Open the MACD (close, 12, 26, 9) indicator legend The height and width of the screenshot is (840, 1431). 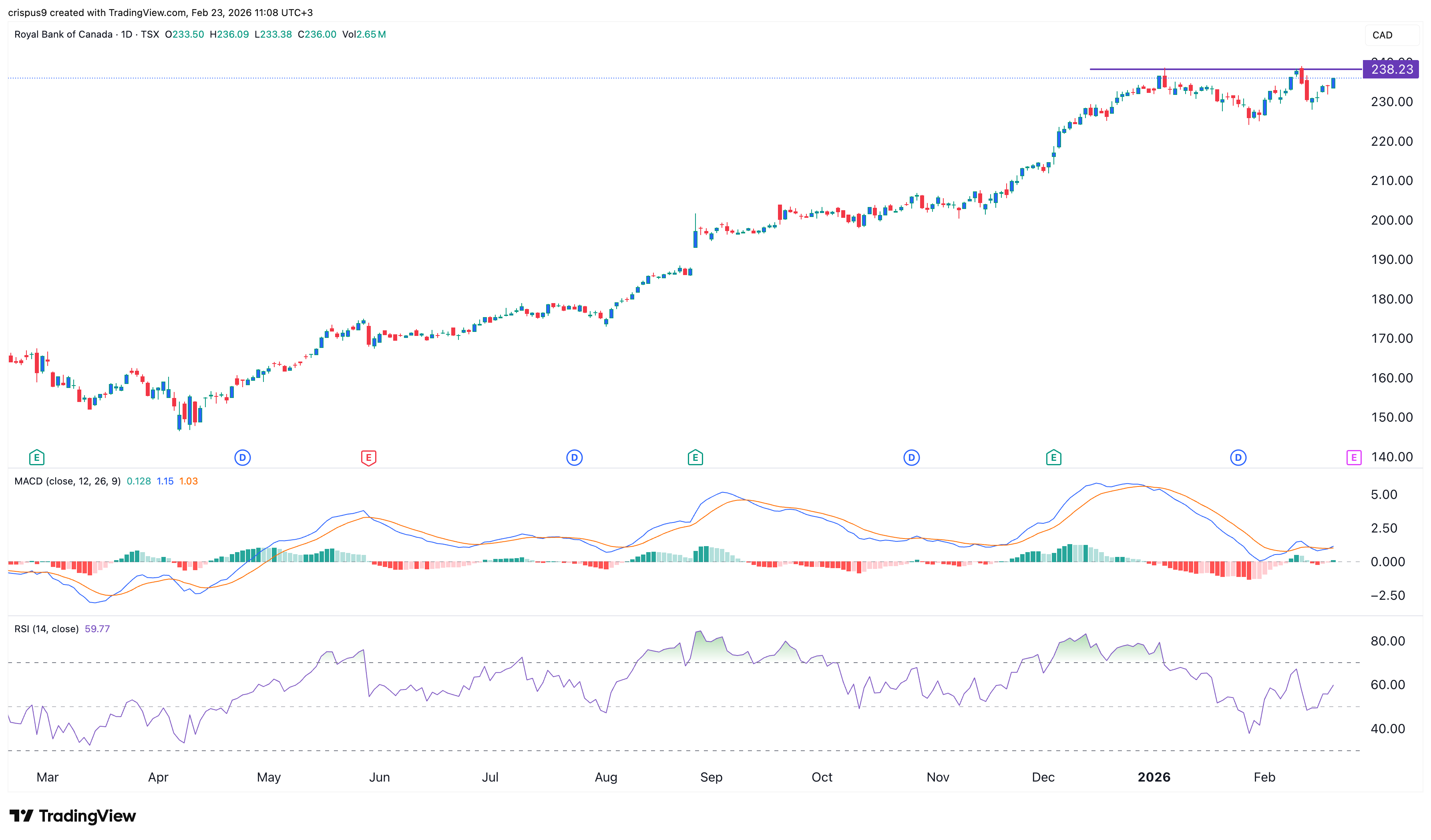67,481
